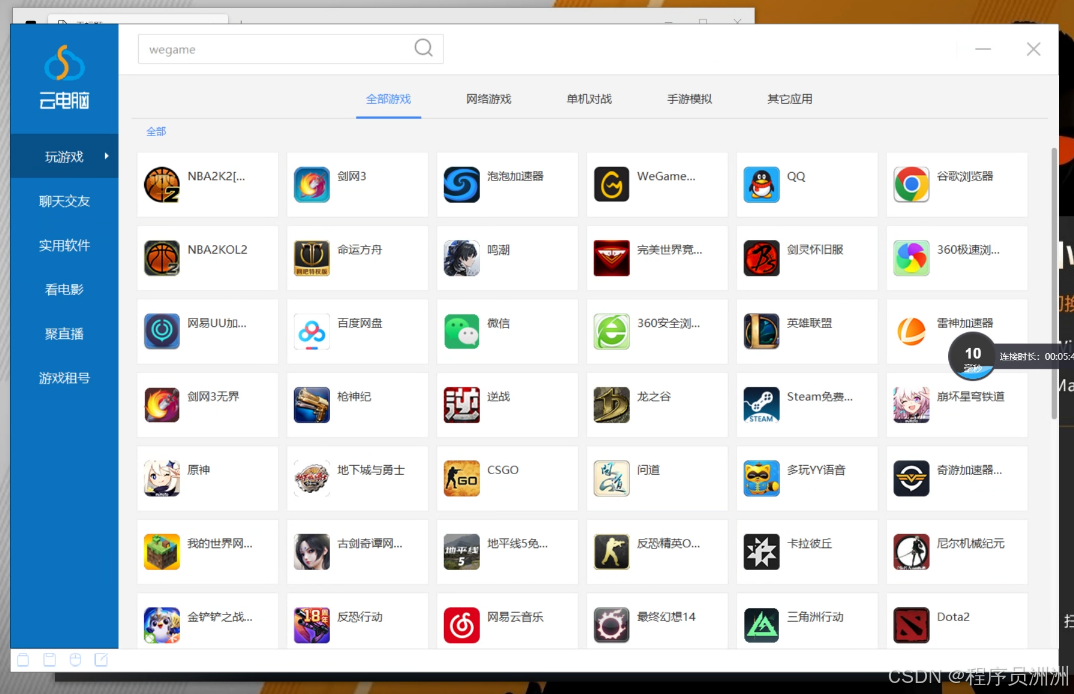Open 完美世界竞技 platform icon

pyautogui.click(x=612, y=258)
